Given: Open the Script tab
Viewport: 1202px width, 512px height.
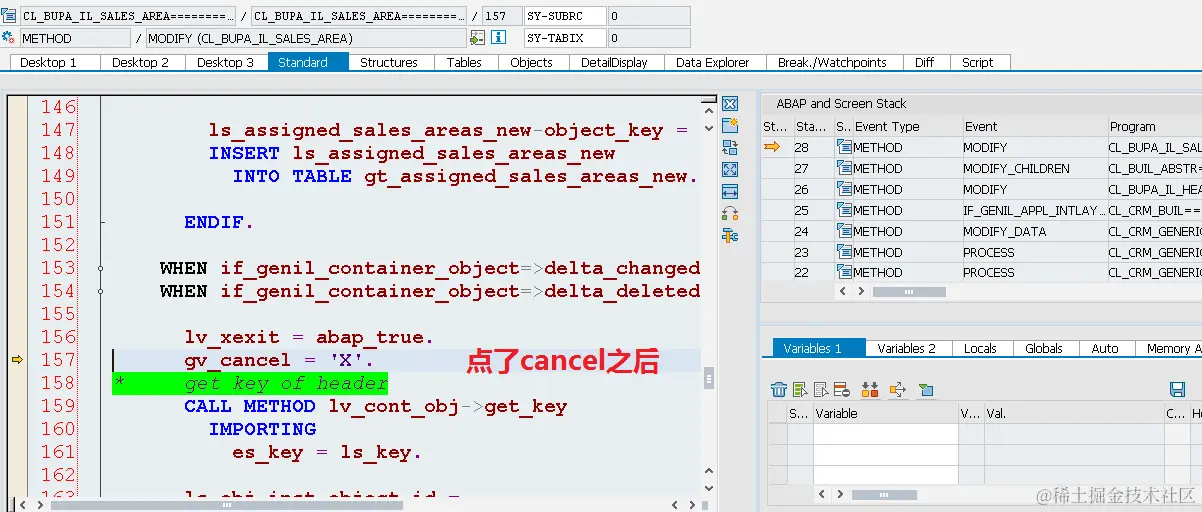Looking at the screenshot, I should point(978,62).
